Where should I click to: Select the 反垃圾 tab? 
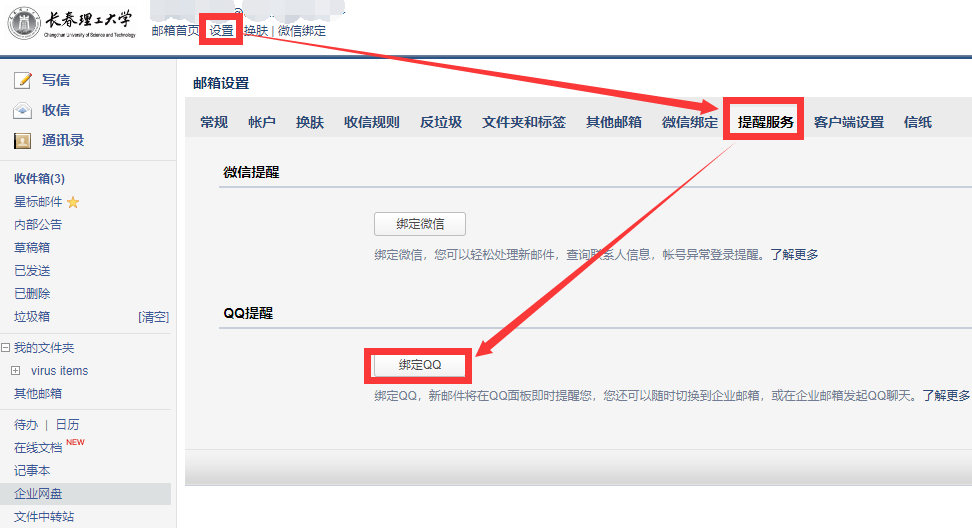(441, 122)
